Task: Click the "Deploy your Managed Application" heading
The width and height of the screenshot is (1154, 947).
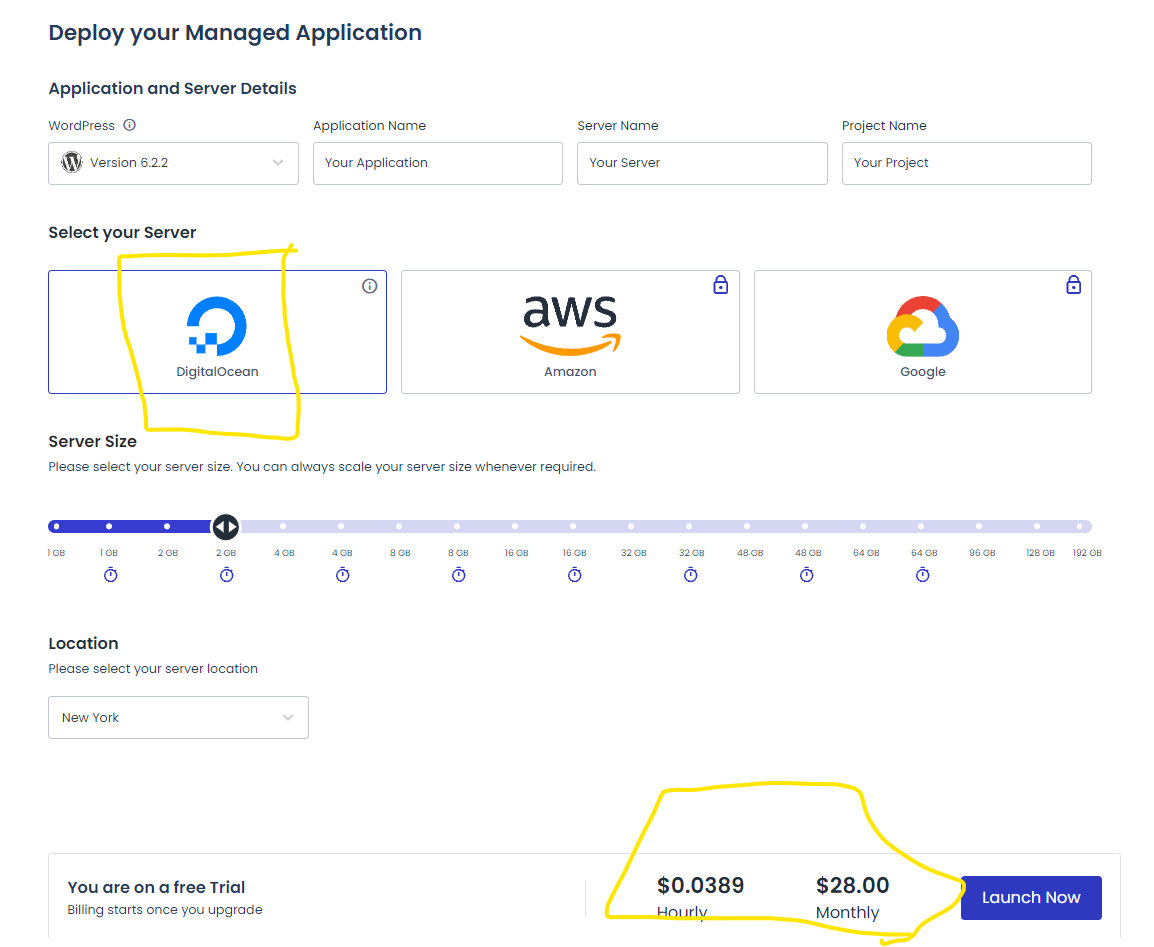Action: 235,33
